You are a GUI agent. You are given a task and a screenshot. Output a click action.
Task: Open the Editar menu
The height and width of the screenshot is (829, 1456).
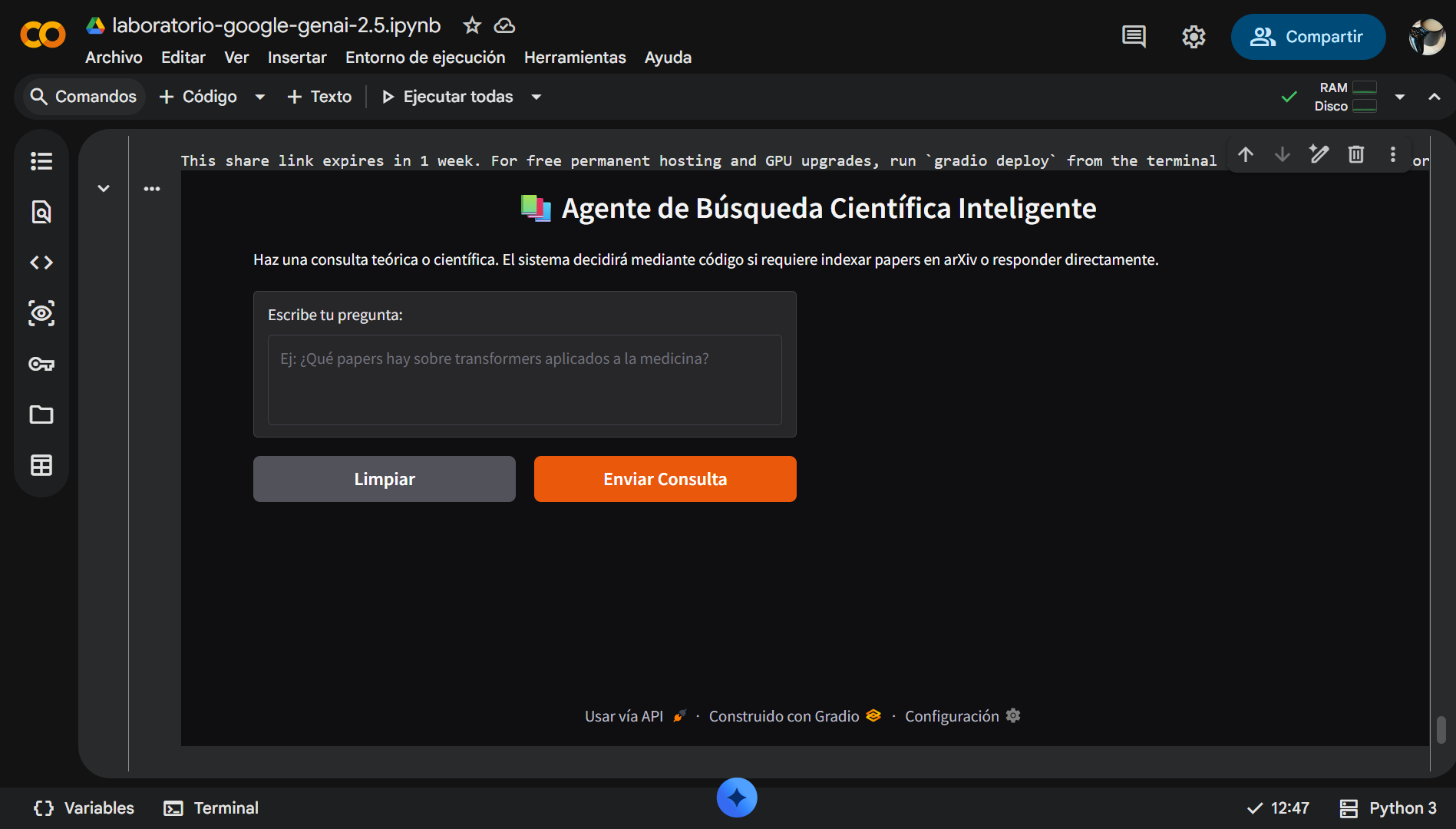(183, 58)
